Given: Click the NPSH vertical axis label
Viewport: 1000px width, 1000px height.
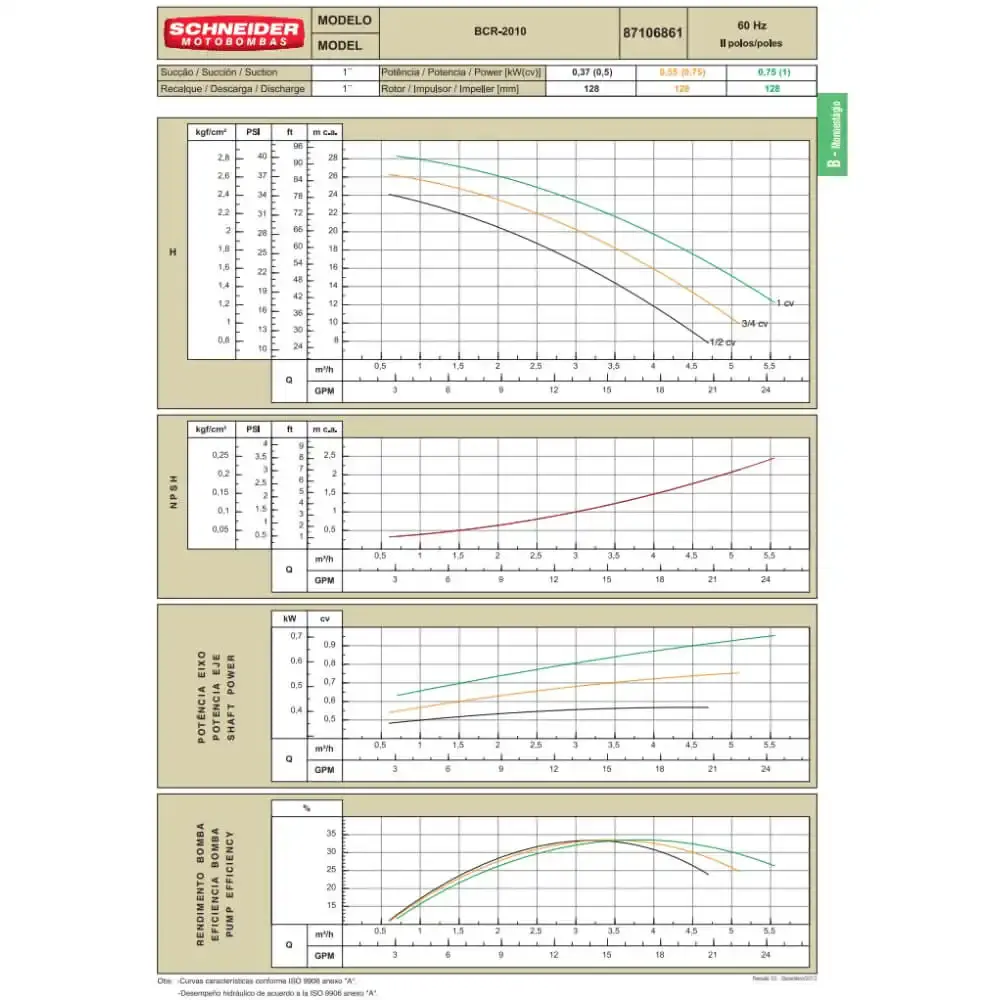Looking at the screenshot, I should [x=173, y=492].
